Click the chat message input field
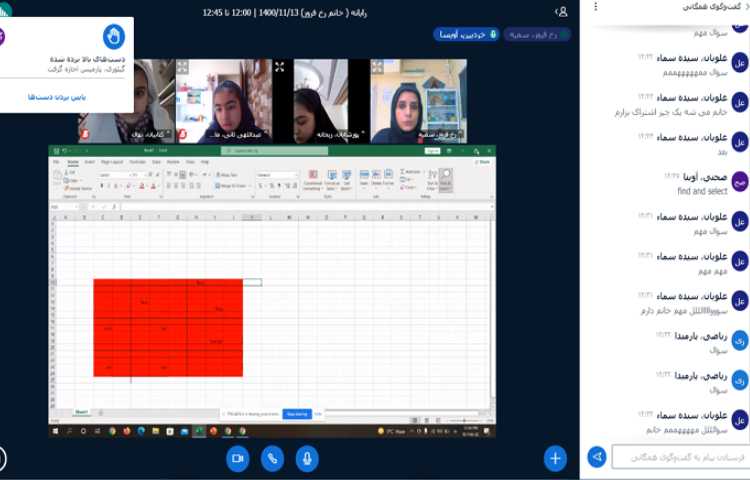Screen dimensions: 750x480 [x=680, y=457]
